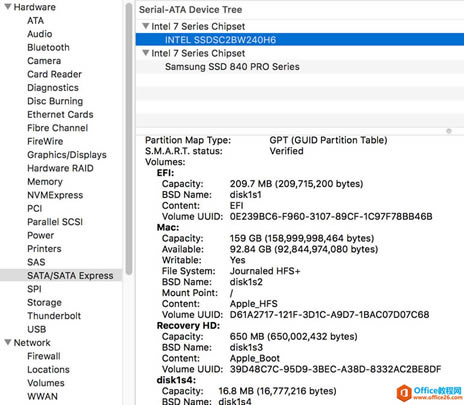Open Hardware RAID information
The height and width of the screenshot is (405, 464).
(x=60, y=168)
